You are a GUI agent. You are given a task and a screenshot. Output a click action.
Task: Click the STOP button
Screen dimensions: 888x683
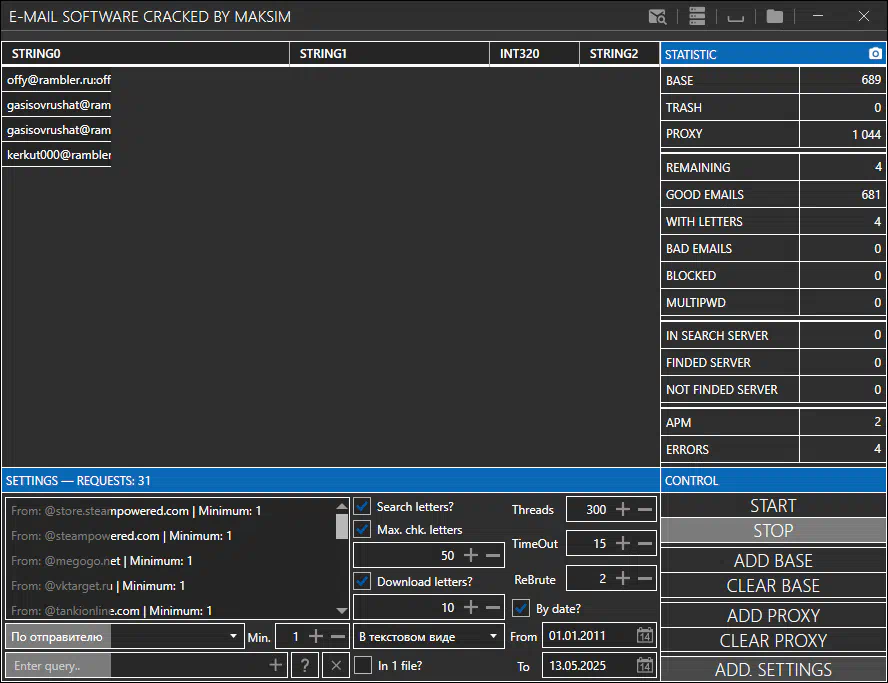pos(773,531)
